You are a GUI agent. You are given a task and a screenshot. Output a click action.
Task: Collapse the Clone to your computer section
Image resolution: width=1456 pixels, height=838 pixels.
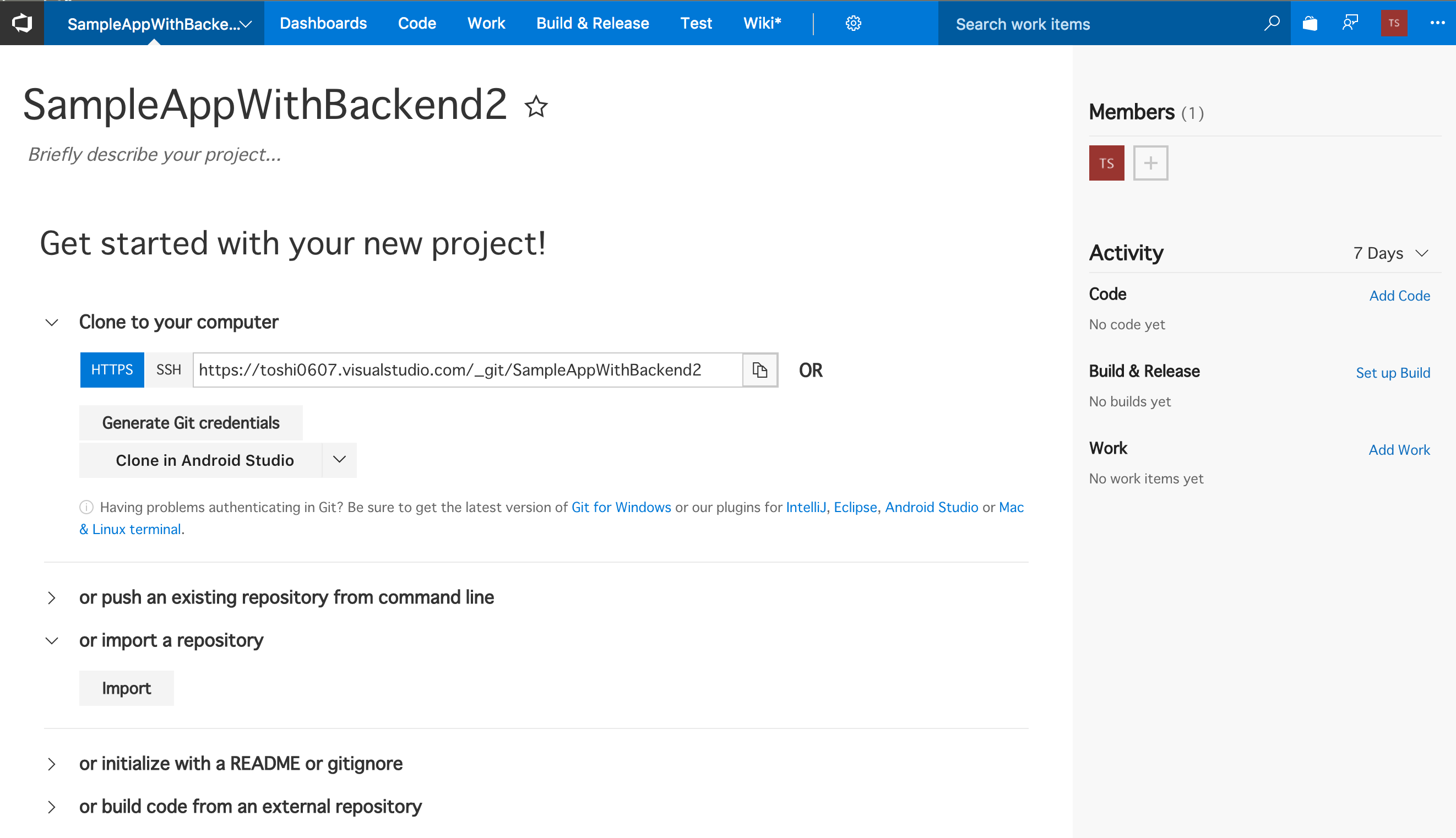coord(52,323)
